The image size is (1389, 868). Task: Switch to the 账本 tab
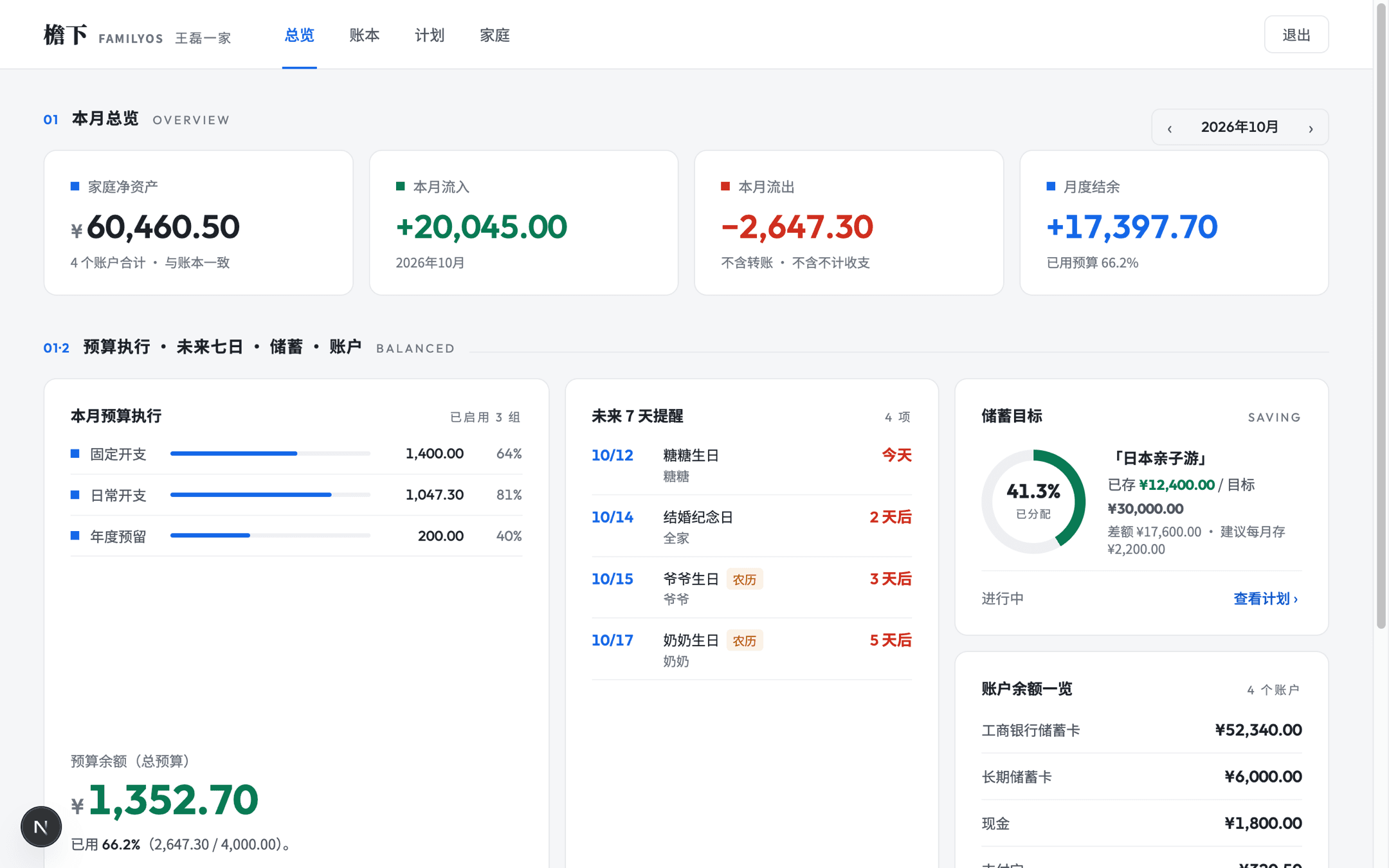[x=364, y=35]
